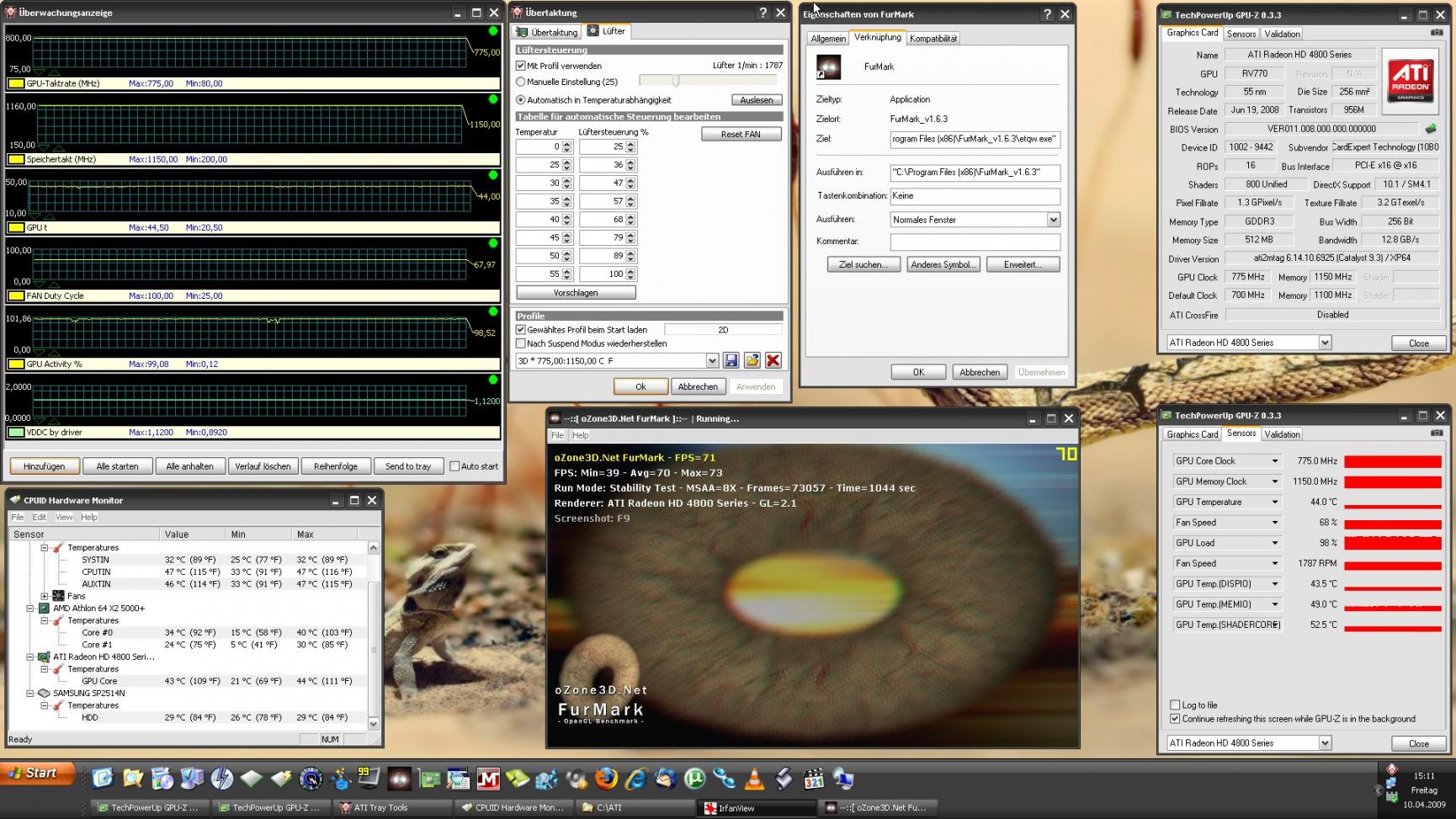Launch Firefox from the quick launch bar
Viewport: 1456px width, 819px height.
pos(606,779)
